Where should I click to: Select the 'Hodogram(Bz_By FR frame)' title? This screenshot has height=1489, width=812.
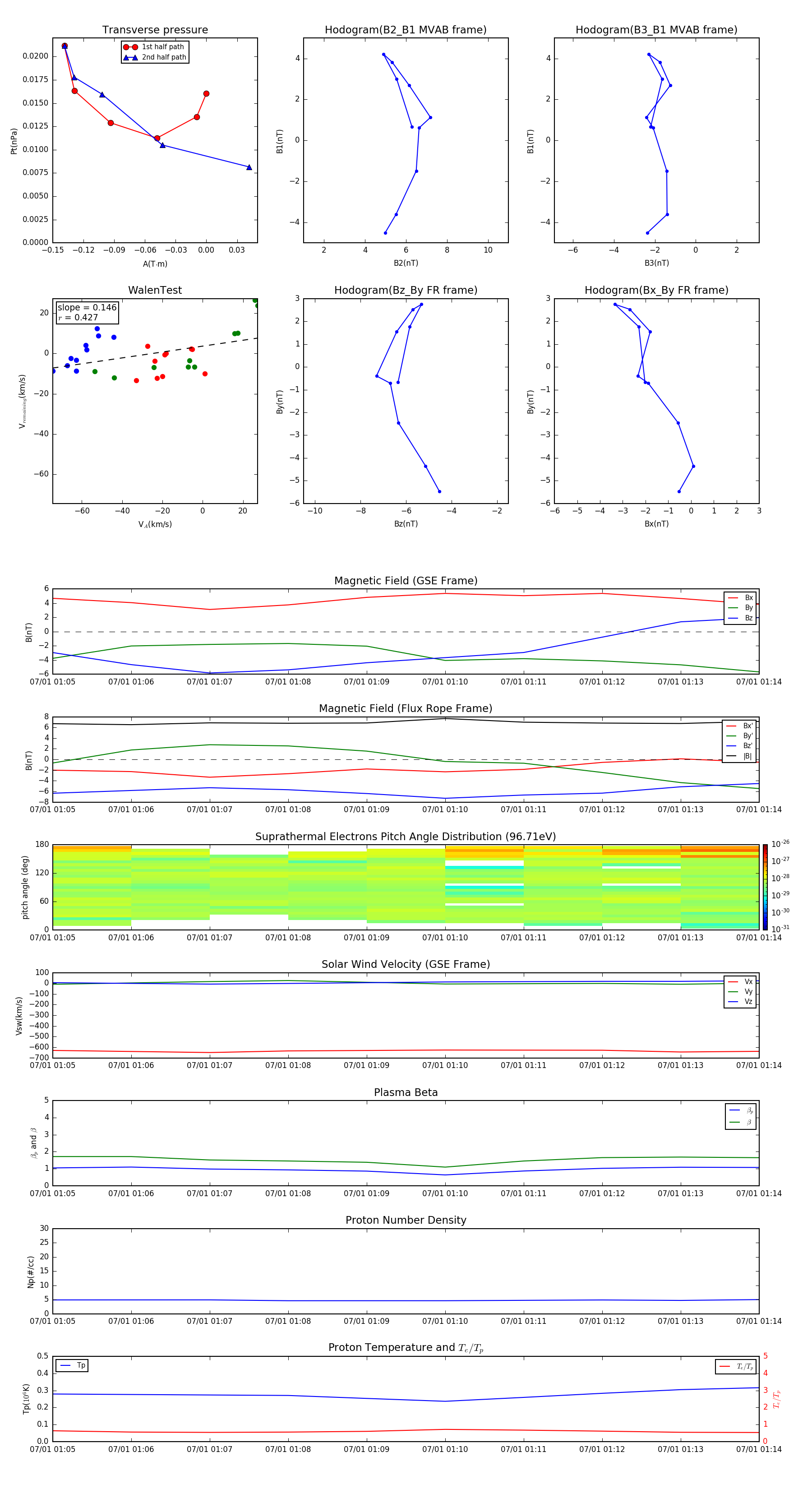[x=406, y=290]
